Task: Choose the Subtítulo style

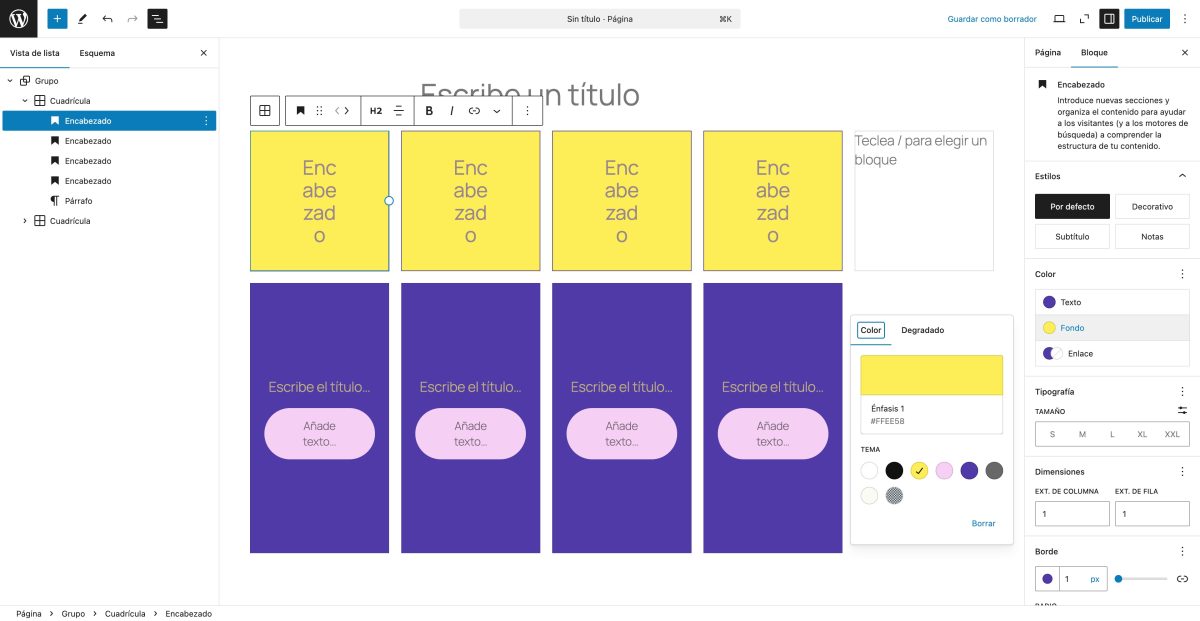Action: [1072, 237]
